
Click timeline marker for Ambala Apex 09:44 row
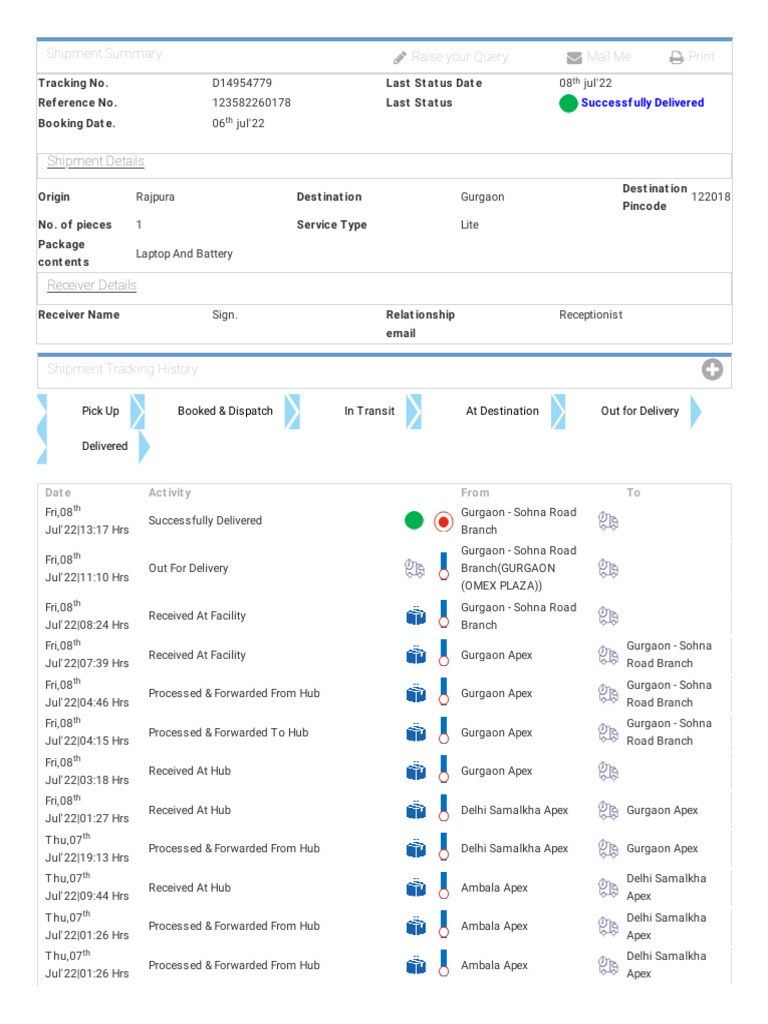coord(444,888)
